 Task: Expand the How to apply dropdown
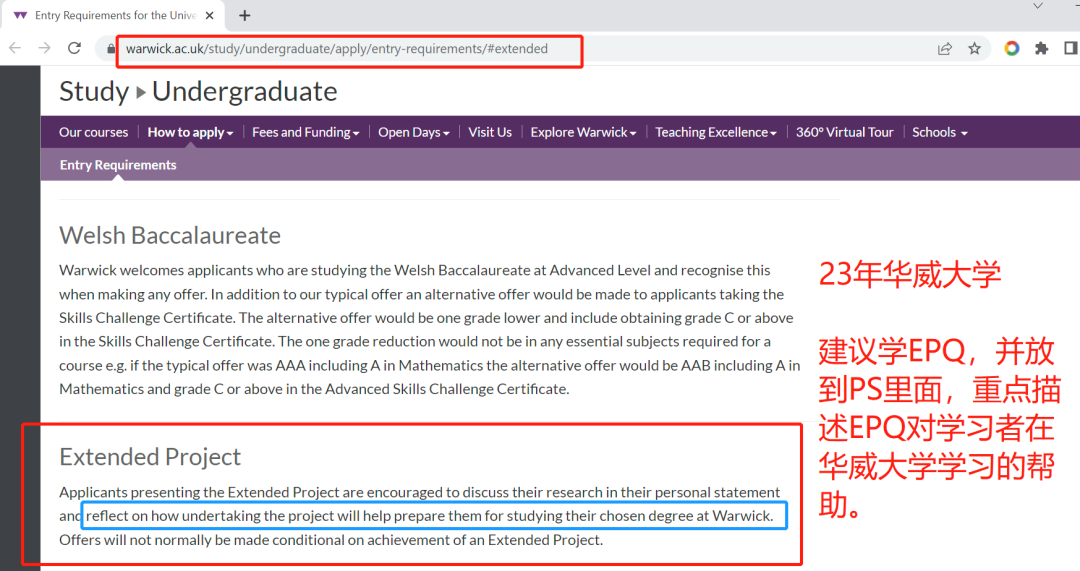coord(190,132)
